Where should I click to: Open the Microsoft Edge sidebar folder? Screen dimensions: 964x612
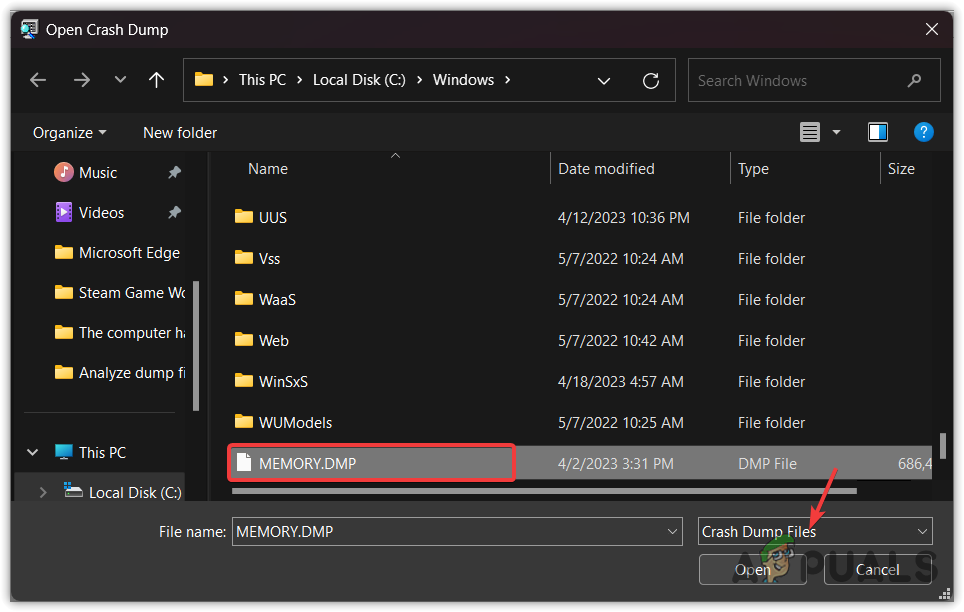point(117,253)
